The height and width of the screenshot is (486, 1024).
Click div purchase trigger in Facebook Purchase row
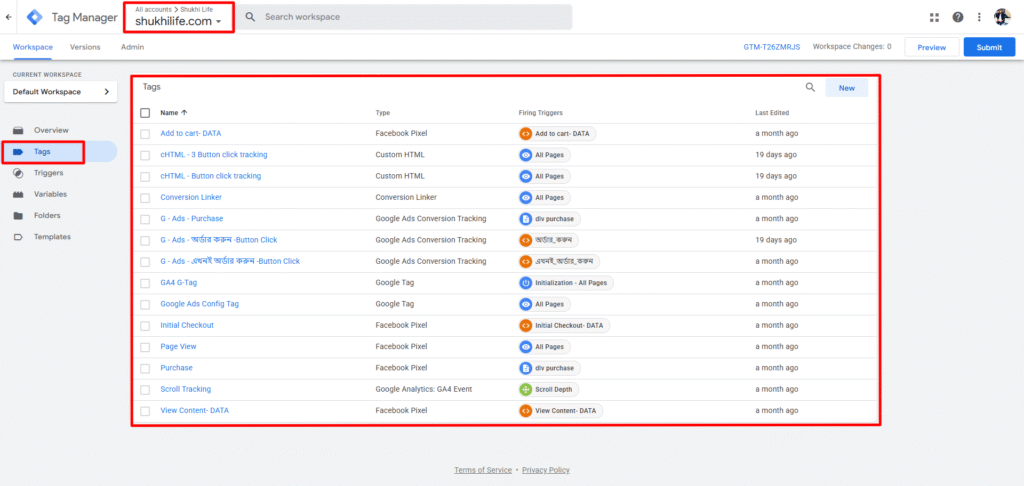point(549,368)
